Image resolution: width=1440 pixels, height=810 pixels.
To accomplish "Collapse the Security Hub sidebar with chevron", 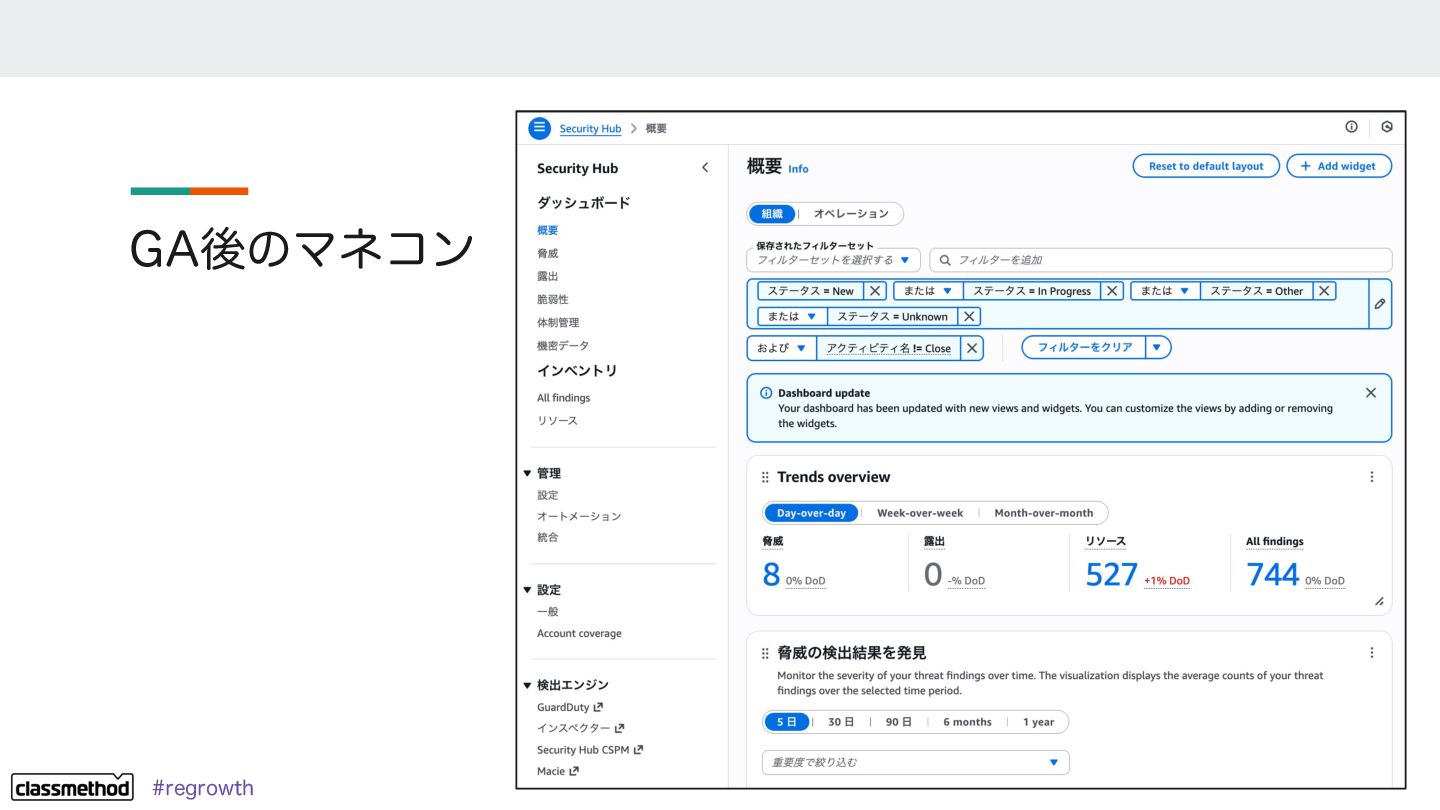I will [x=705, y=168].
